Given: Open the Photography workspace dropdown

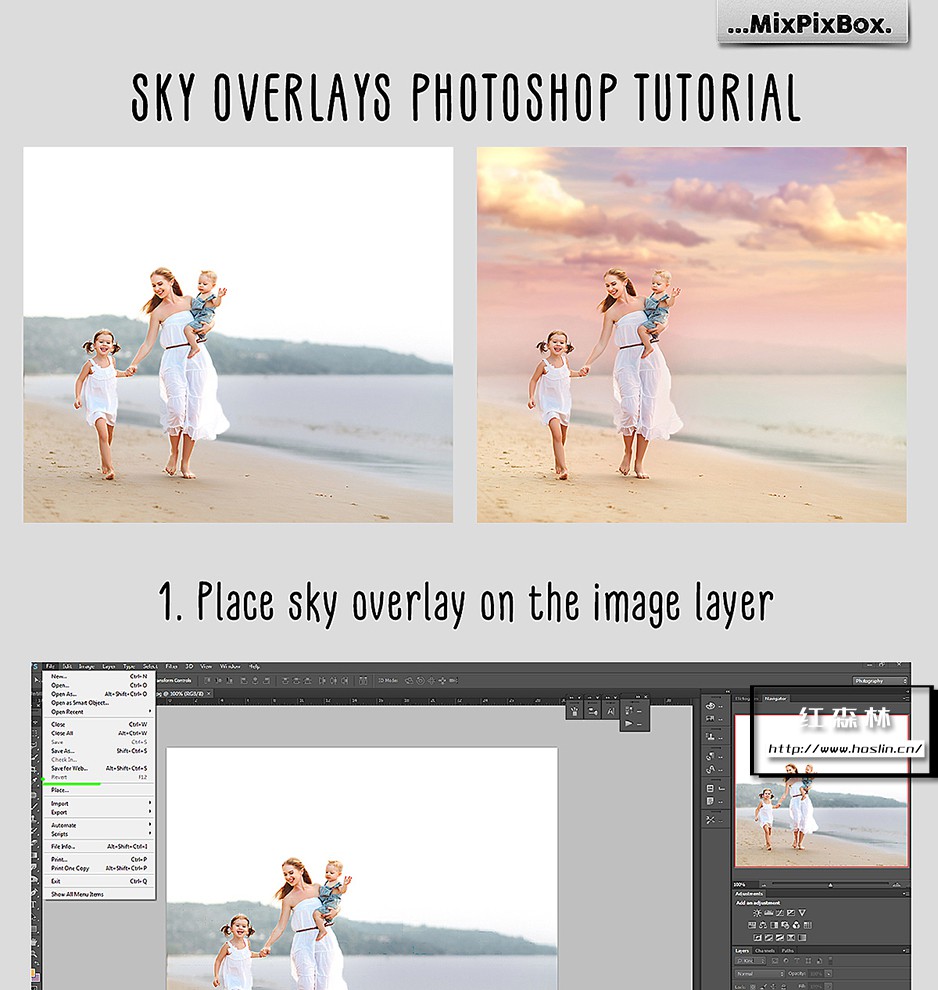Looking at the screenshot, I should pos(881,681).
